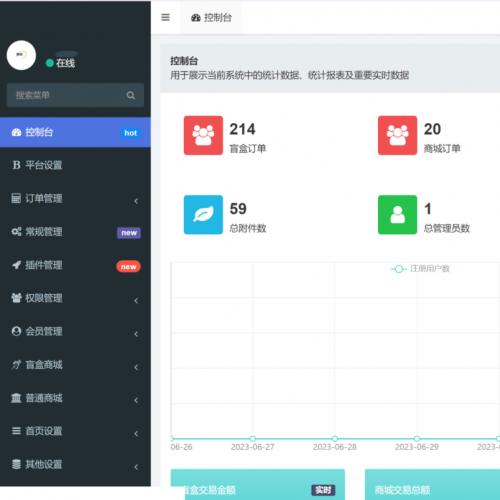
Task: Click the blue leaf 总附件数 icon
Action: [203, 215]
